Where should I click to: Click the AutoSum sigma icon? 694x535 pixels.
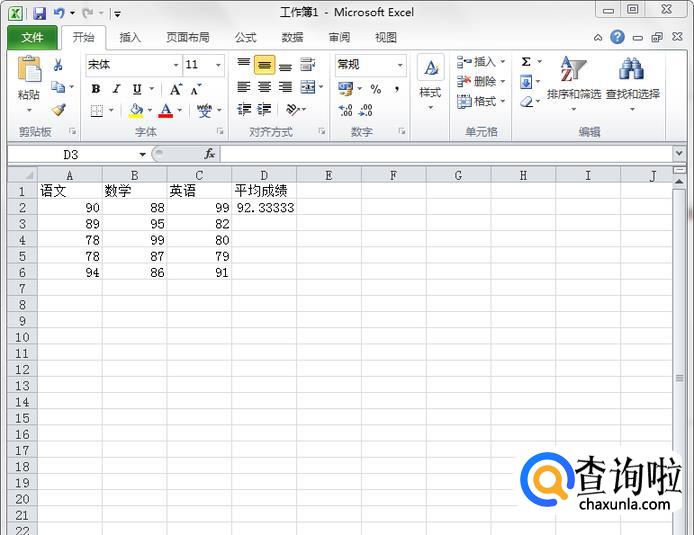click(x=526, y=62)
